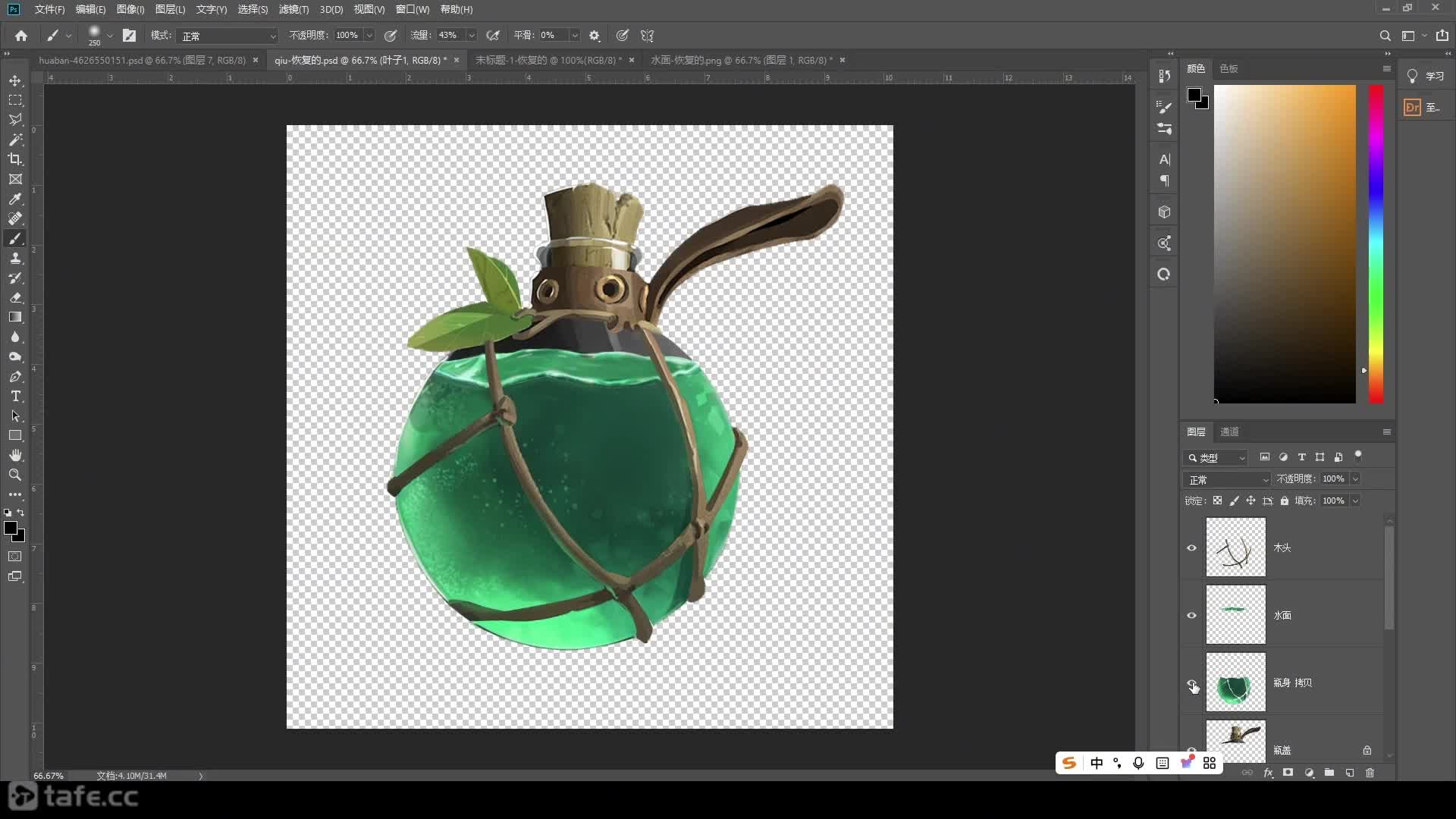Select the Eyedropper tool
The image size is (1456, 819).
tap(15, 199)
